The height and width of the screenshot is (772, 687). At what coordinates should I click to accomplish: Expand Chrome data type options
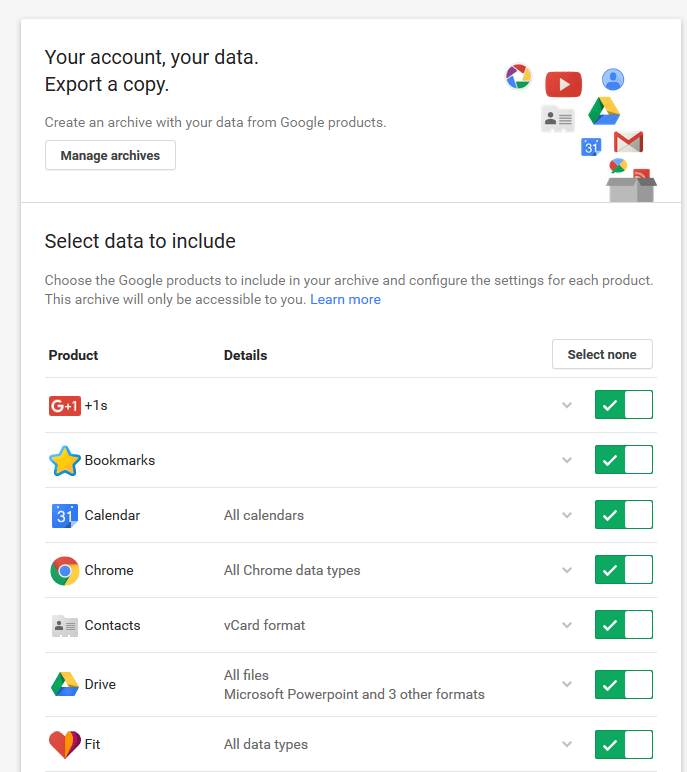[x=567, y=570]
